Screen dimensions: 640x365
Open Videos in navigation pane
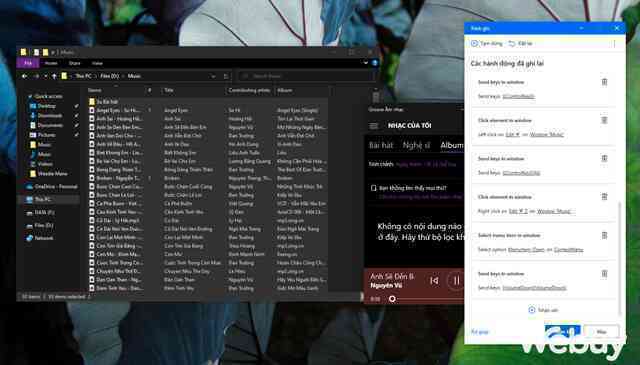point(45,164)
